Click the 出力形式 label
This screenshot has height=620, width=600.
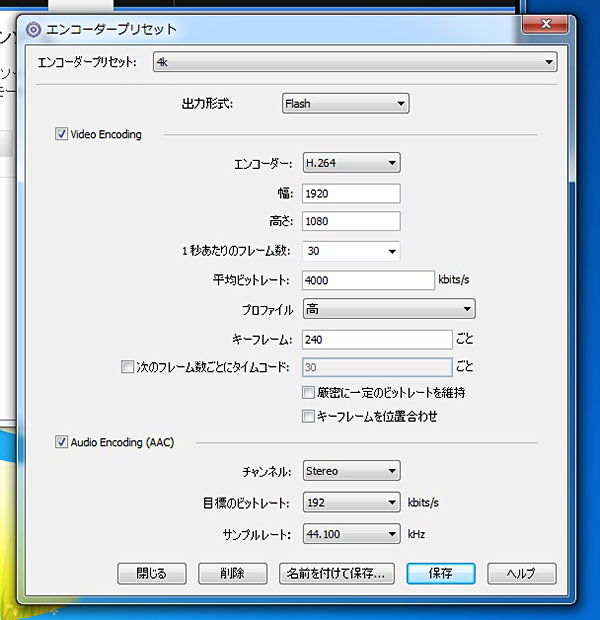[207, 104]
